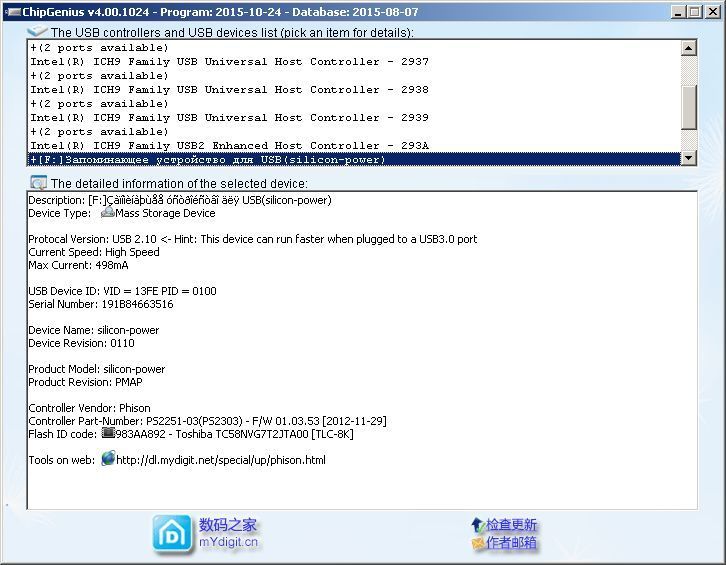Click the Max Current: 498mA line

tap(78, 265)
